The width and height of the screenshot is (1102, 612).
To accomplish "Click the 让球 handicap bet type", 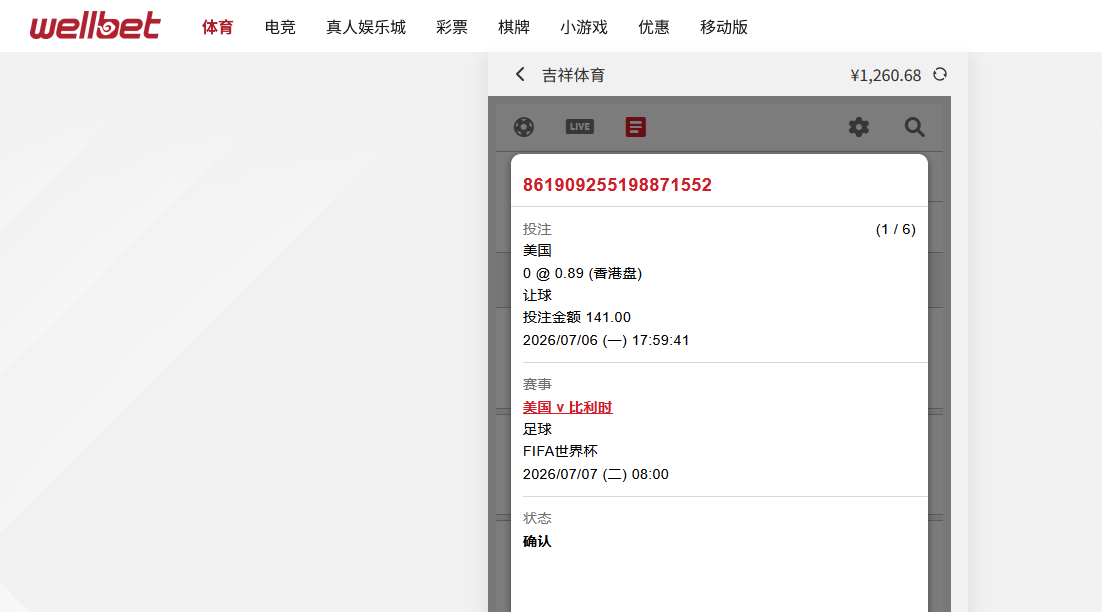I will tap(537, 295).
